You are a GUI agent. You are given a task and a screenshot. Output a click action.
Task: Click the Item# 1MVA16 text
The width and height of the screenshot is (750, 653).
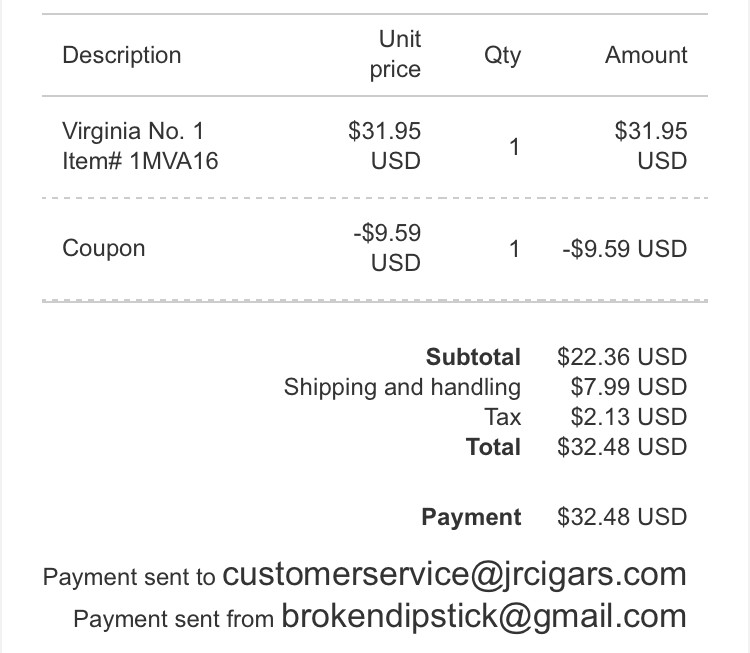pos(140,161)
